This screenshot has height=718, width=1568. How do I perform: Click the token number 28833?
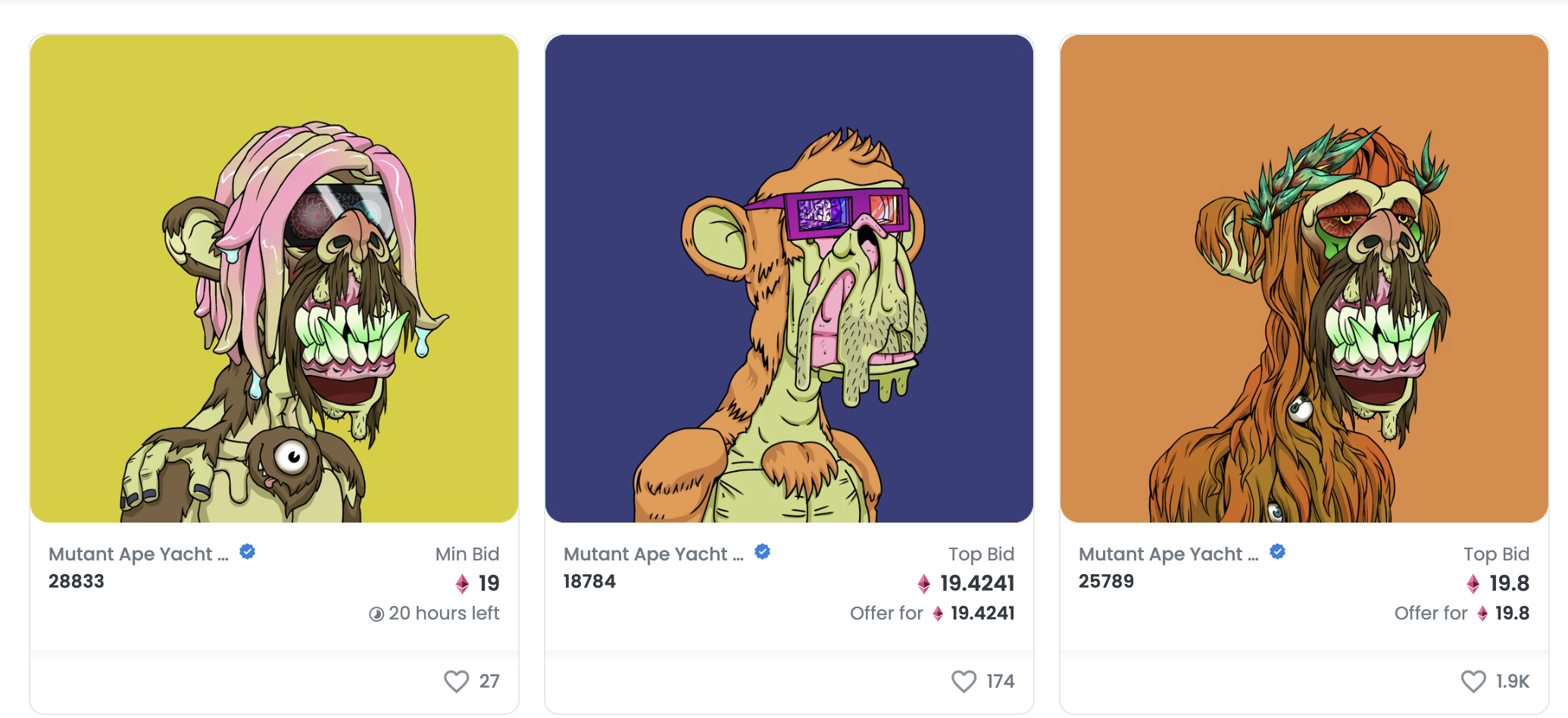tap(77, 582)
